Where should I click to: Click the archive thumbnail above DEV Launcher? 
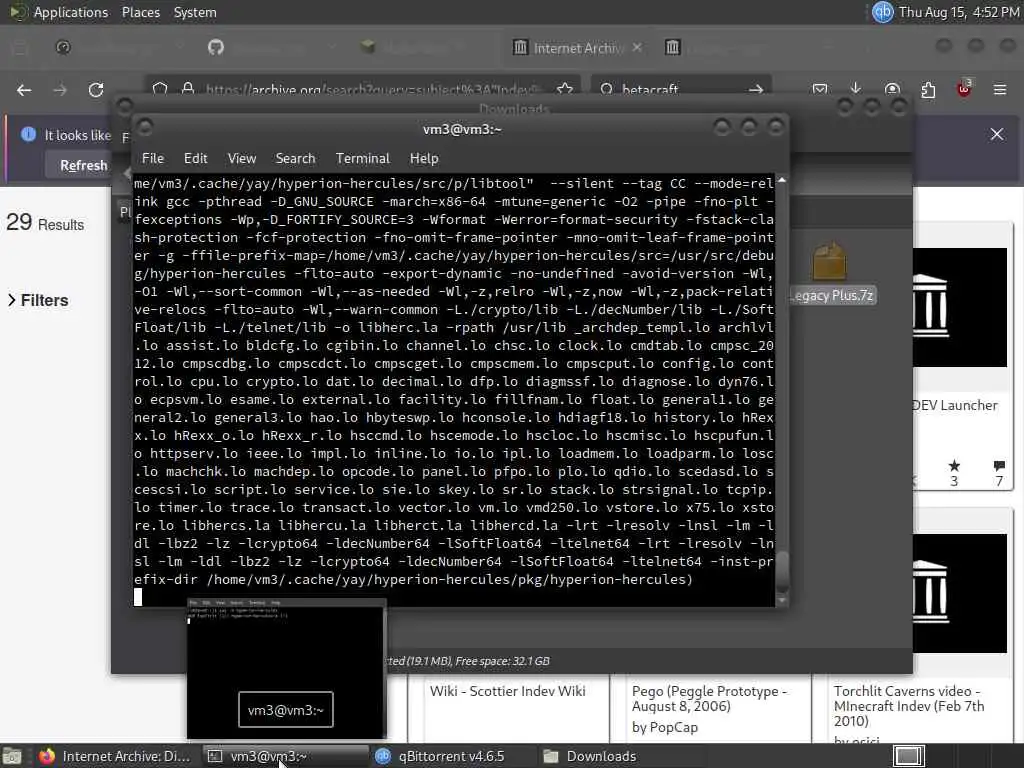(959, 307)
